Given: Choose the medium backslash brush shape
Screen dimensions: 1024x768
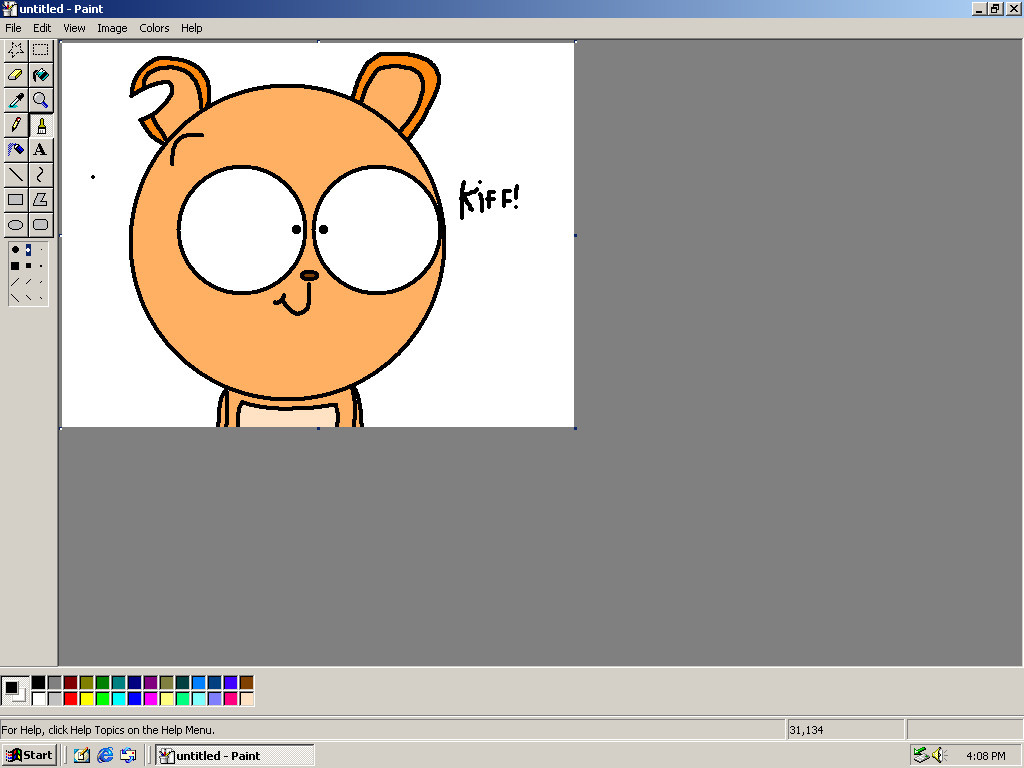Looking at the screenshot, I should (28, 298).
